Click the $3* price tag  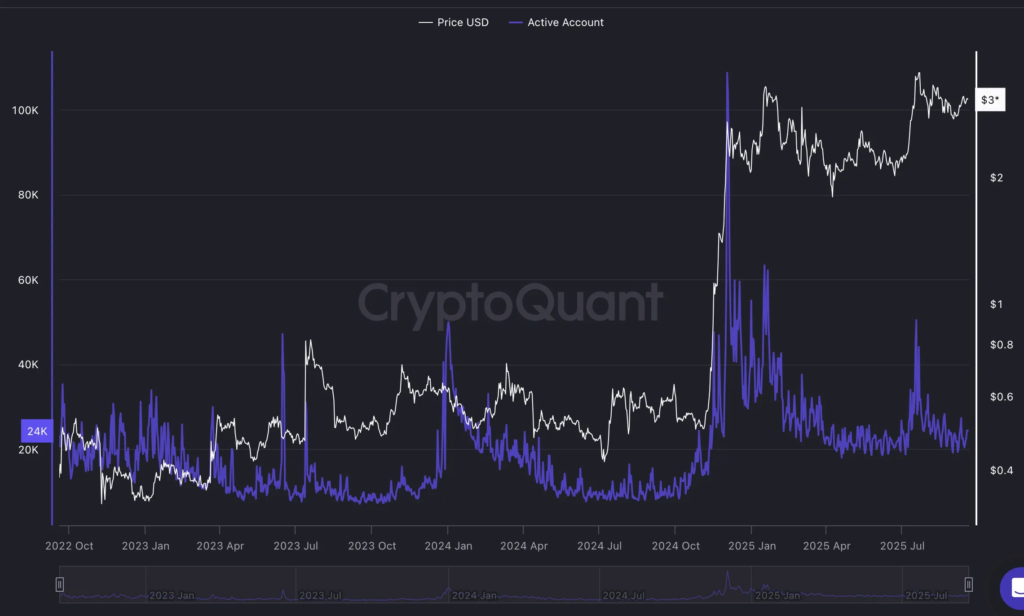990,100
